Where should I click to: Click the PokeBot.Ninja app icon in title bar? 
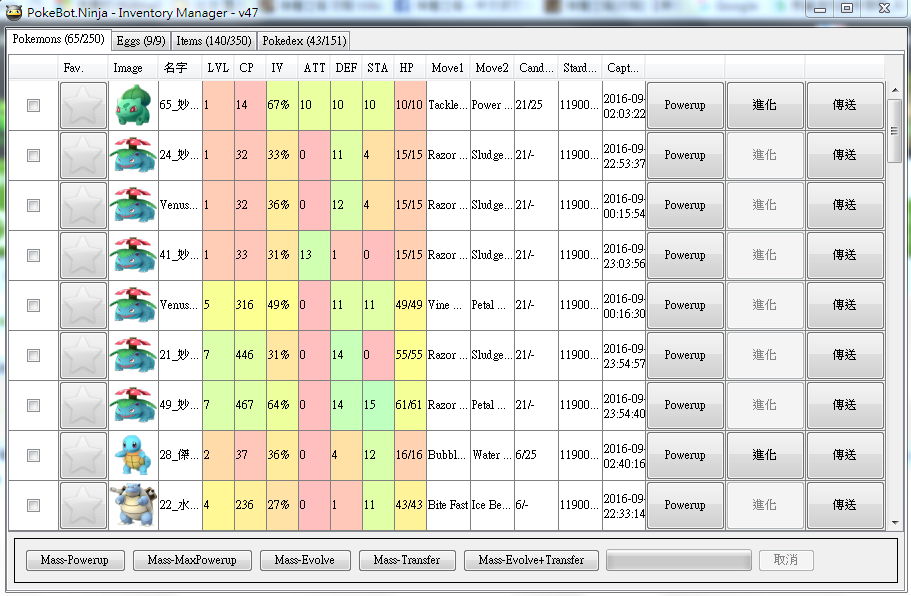[13, 12]
